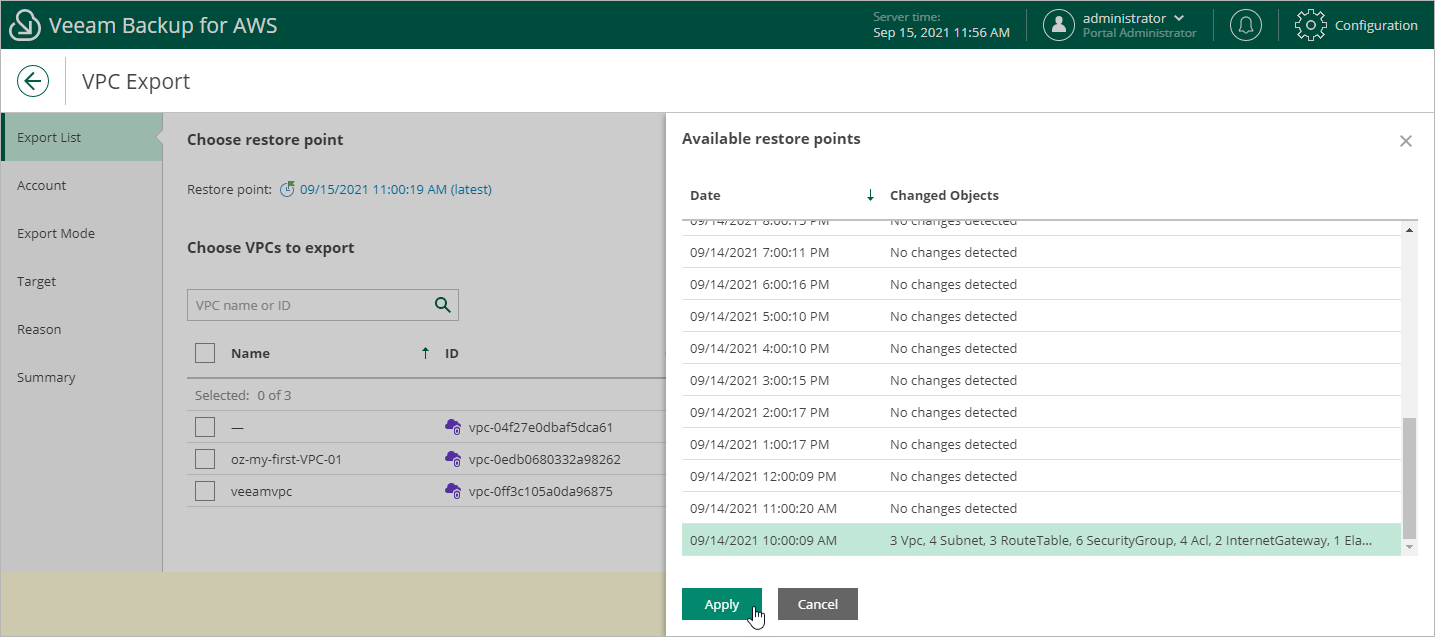Open the notifications bell
1435x637 pixels.
(1245, 24)
